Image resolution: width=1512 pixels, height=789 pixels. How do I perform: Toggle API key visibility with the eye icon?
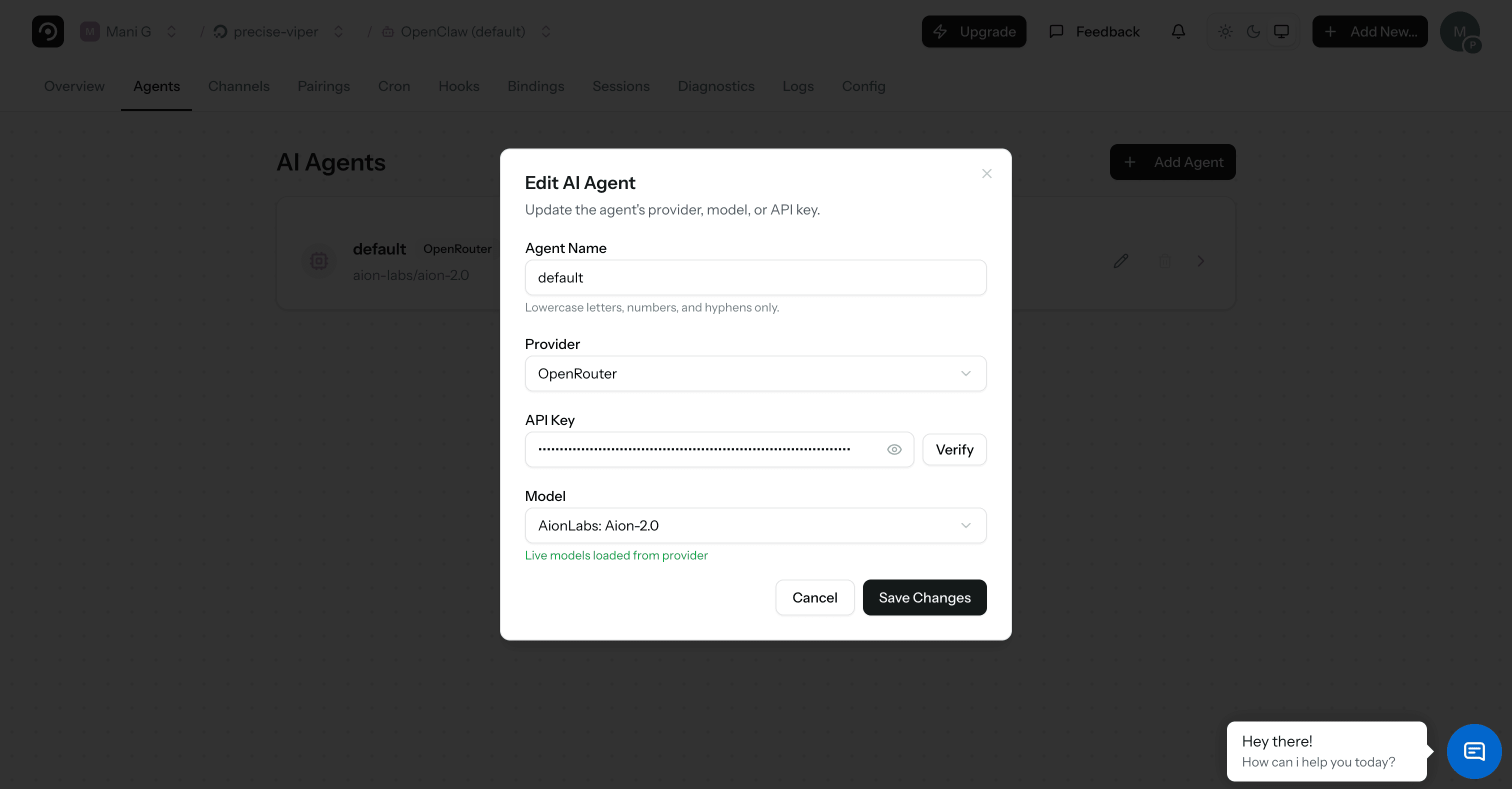(894, 449)
